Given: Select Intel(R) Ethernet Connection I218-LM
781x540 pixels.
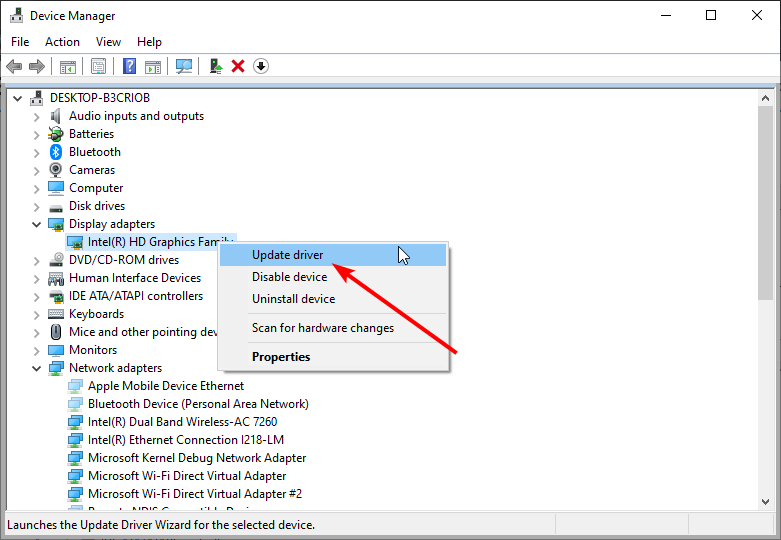Looking at the screenshot, I should tap(186, 440).
